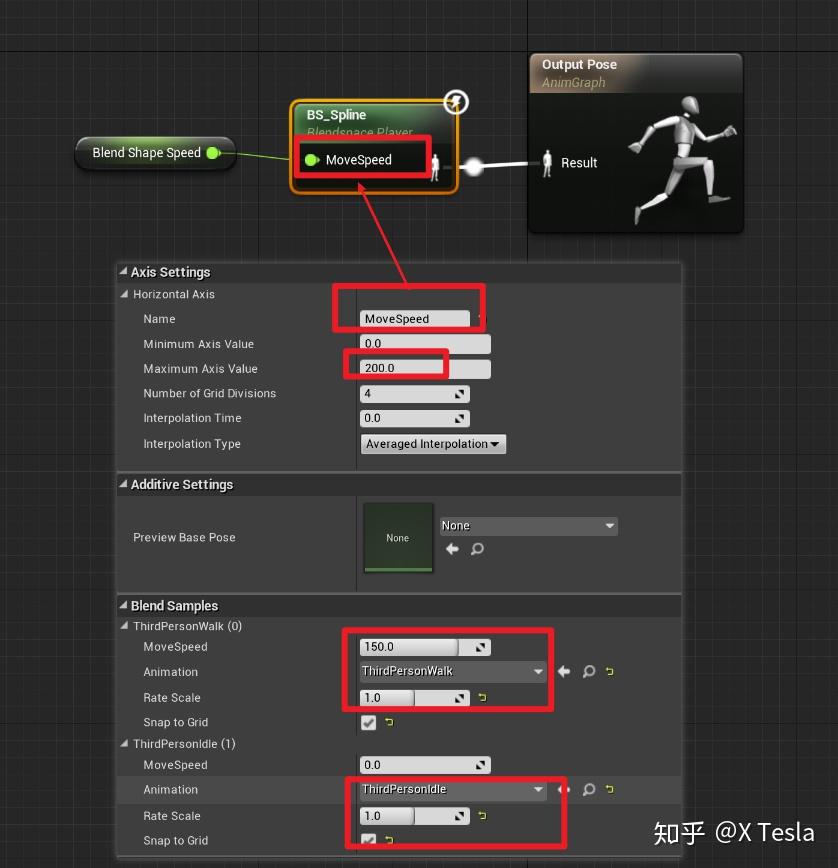Toggle Snap to Grid for ThirdPersonWalk sample
The image size is (838, 868).
368,722
